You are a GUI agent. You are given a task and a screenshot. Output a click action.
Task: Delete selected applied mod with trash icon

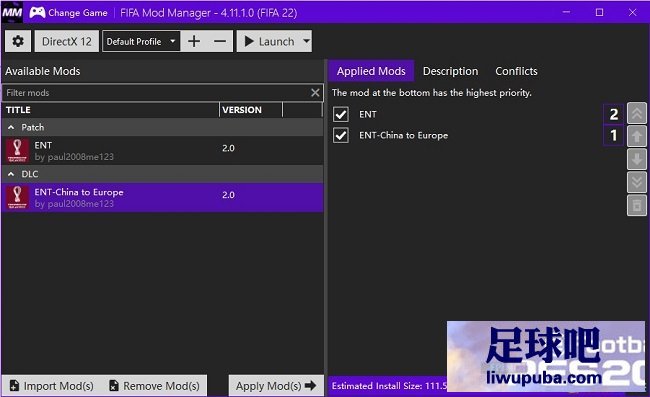pyautogui.click(x=636, y=205)
